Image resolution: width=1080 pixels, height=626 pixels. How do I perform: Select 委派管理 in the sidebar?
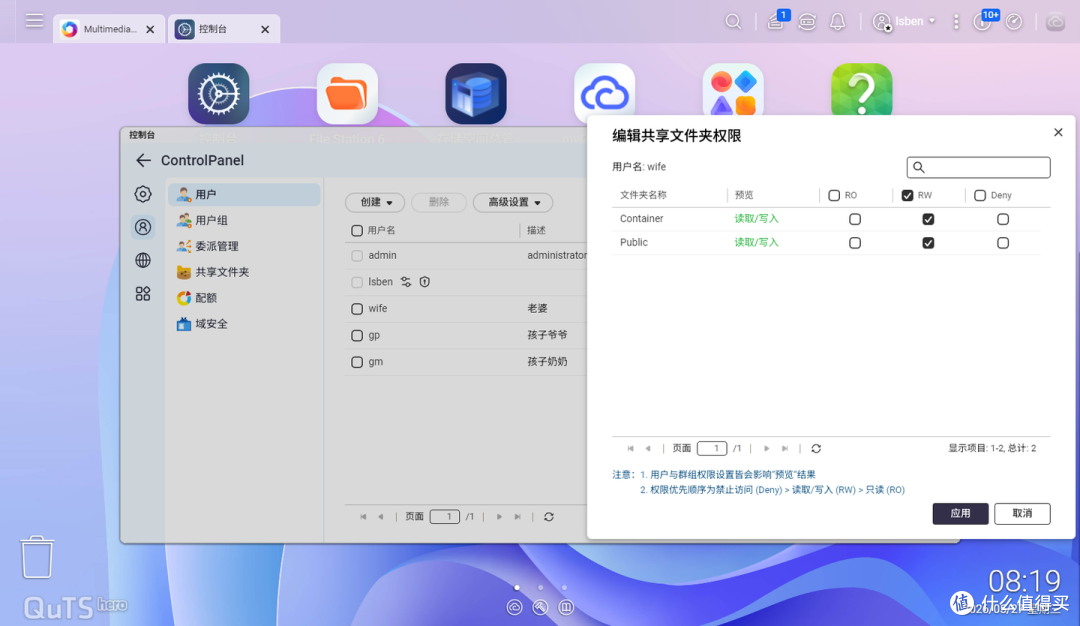click(245, 247)
